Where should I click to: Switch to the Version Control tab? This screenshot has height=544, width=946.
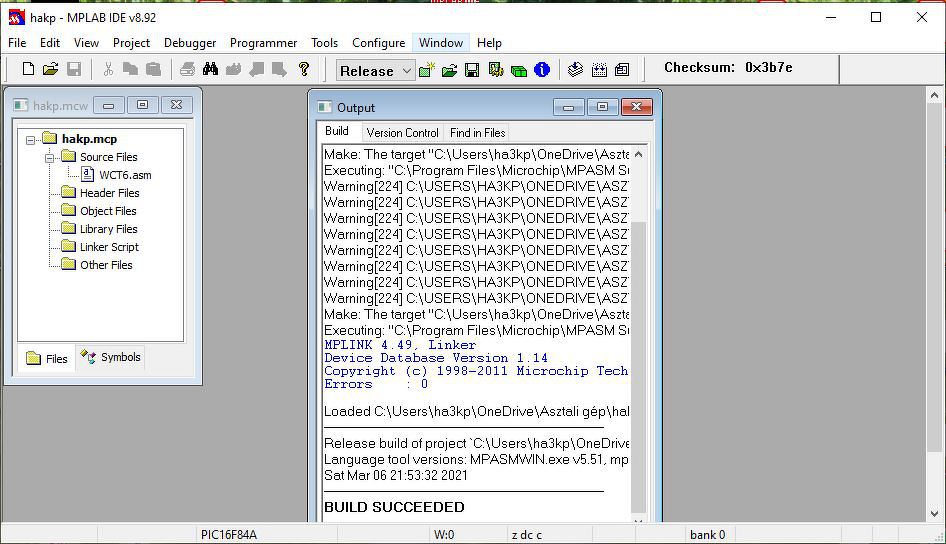(402, 133)
